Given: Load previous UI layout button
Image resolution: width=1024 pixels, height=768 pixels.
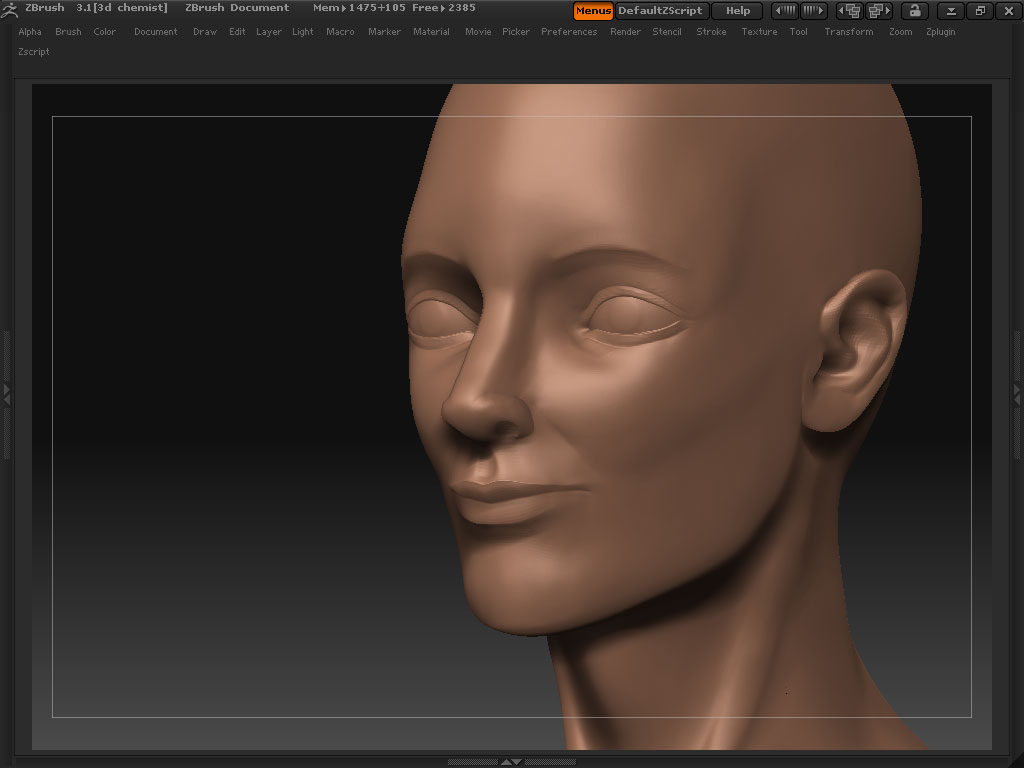Looking at the screenshot, I should tap(850, 10).
